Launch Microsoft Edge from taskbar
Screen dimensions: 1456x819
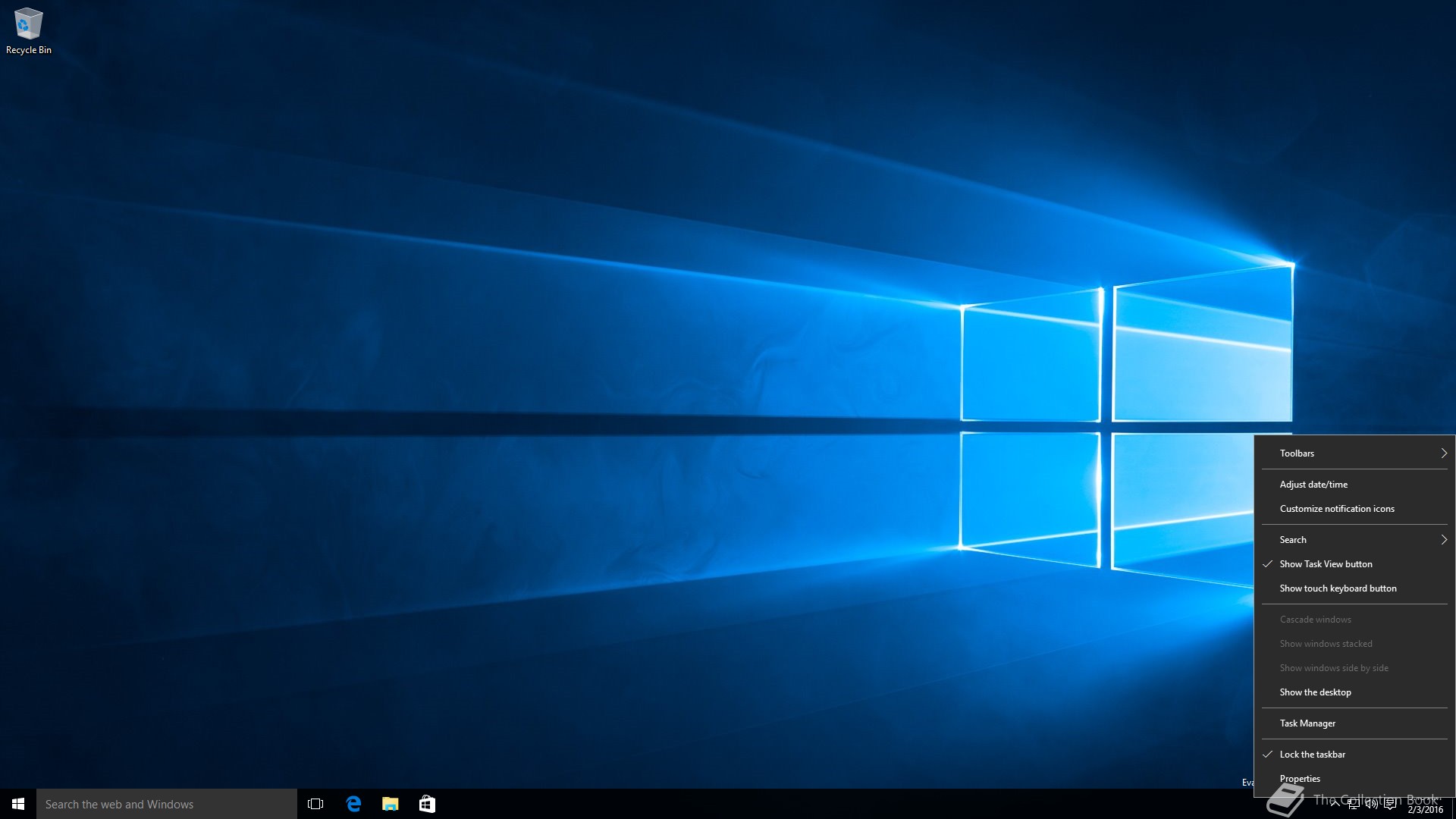click(353, 804)
